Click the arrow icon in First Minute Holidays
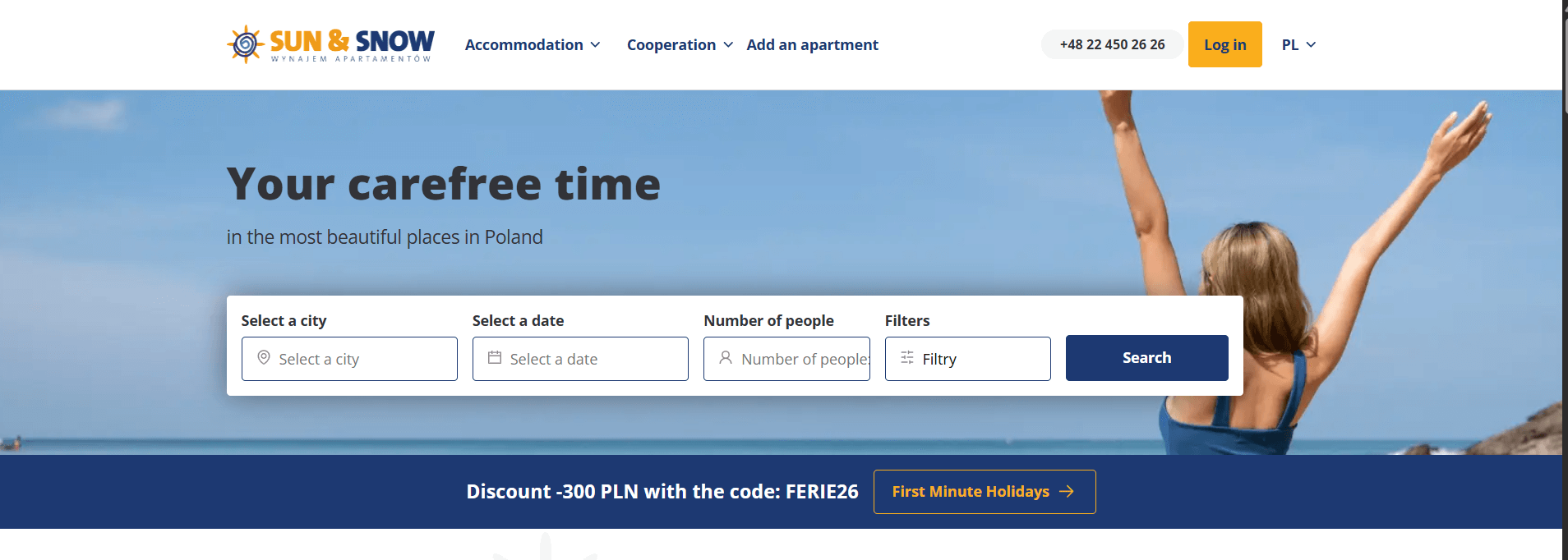 [x=1067, y=491]
